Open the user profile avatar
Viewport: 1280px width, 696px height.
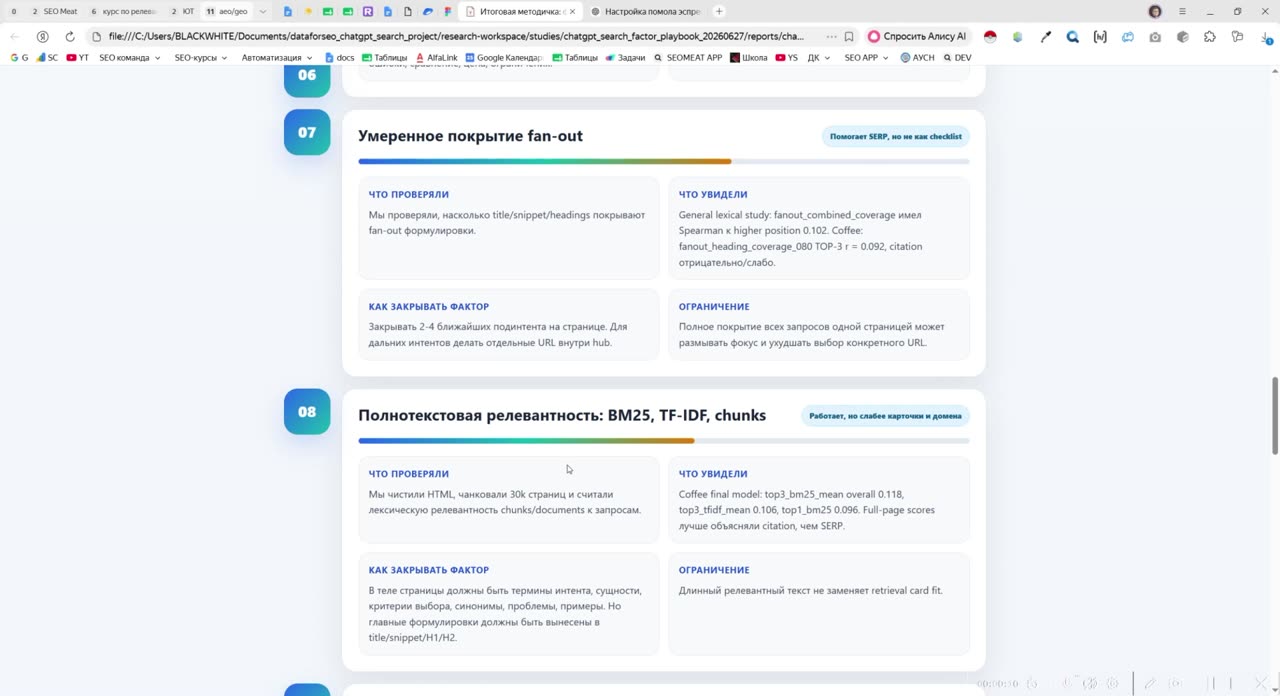pyautogui.click(x=1155, y=11)
